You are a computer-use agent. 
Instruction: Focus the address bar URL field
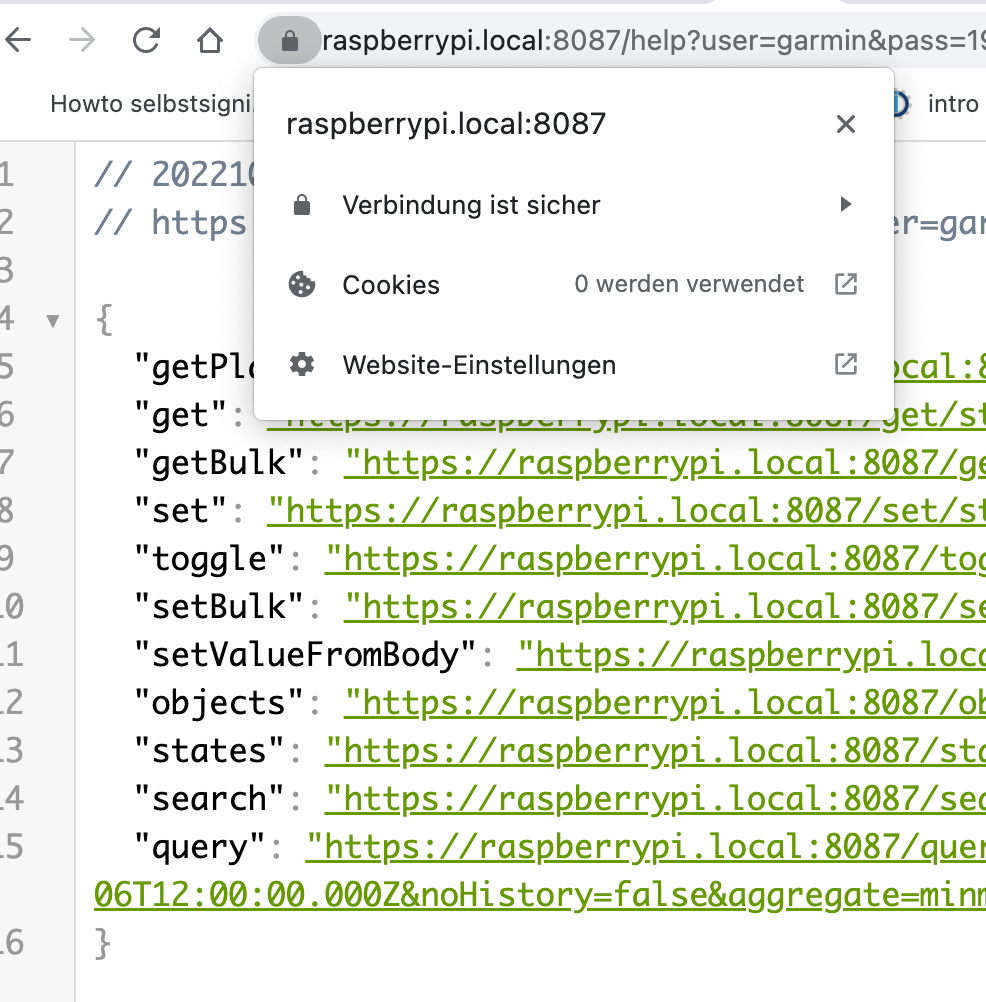652,41
